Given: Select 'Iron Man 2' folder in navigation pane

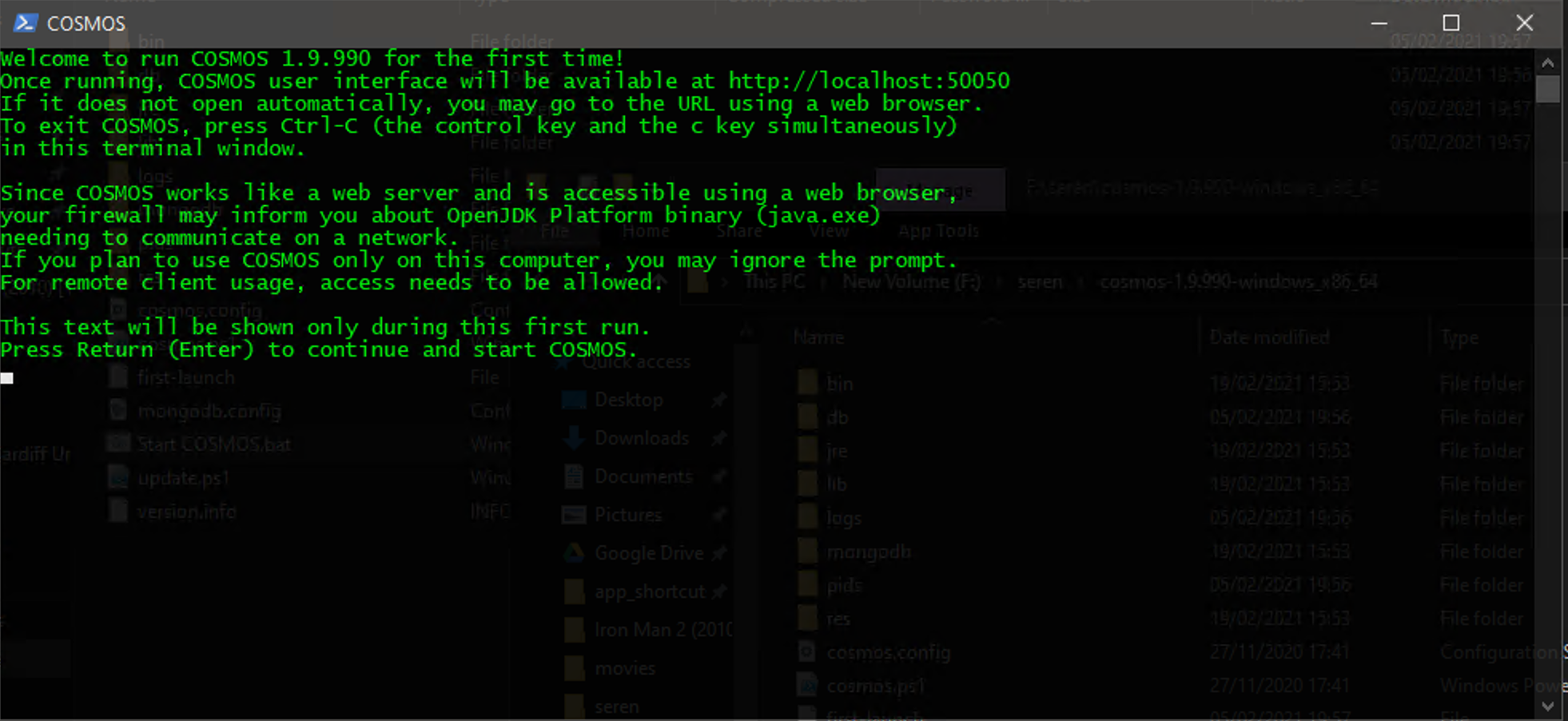Looking at the screenshot, I should [x=663, y=630].
